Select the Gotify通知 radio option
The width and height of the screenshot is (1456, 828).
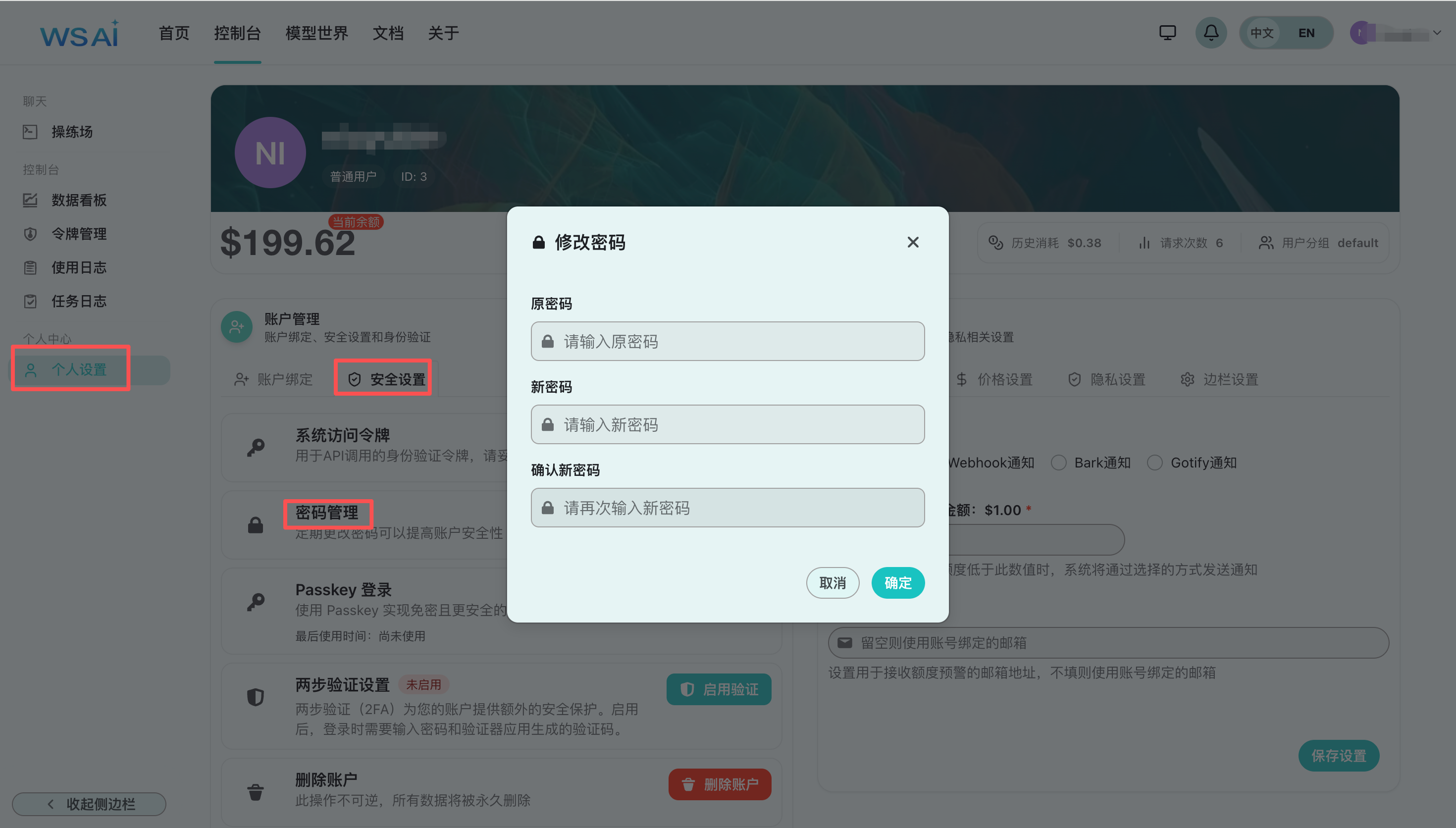pyautogui.click(x=1155, y=463)
